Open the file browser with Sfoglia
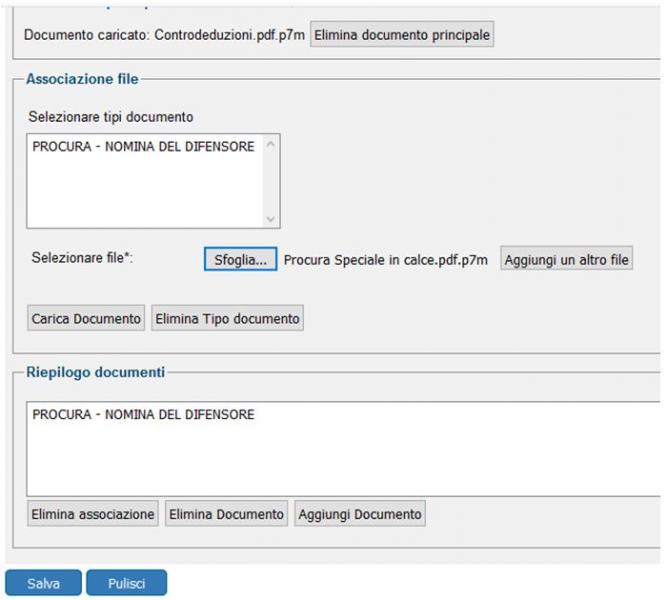 click(x=240, y=259)
